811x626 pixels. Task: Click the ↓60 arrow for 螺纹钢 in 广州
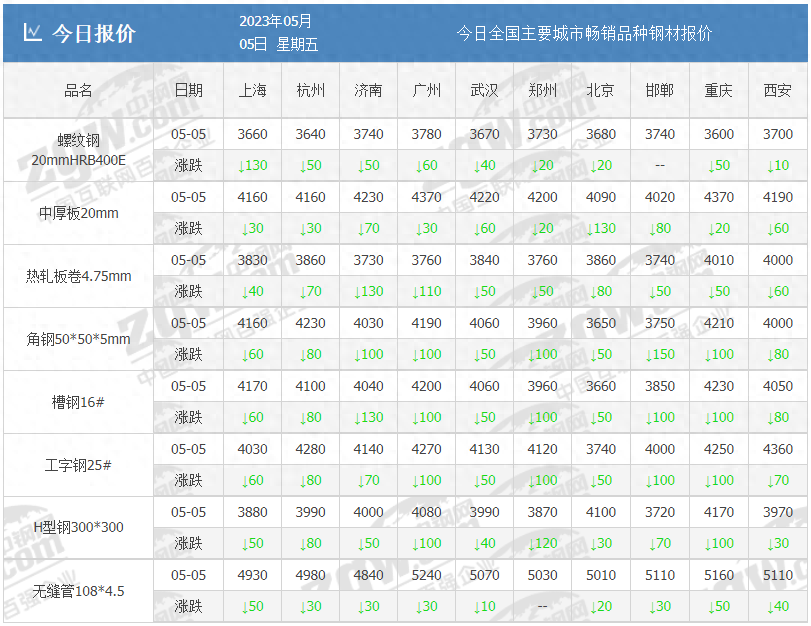coord(425,165)
